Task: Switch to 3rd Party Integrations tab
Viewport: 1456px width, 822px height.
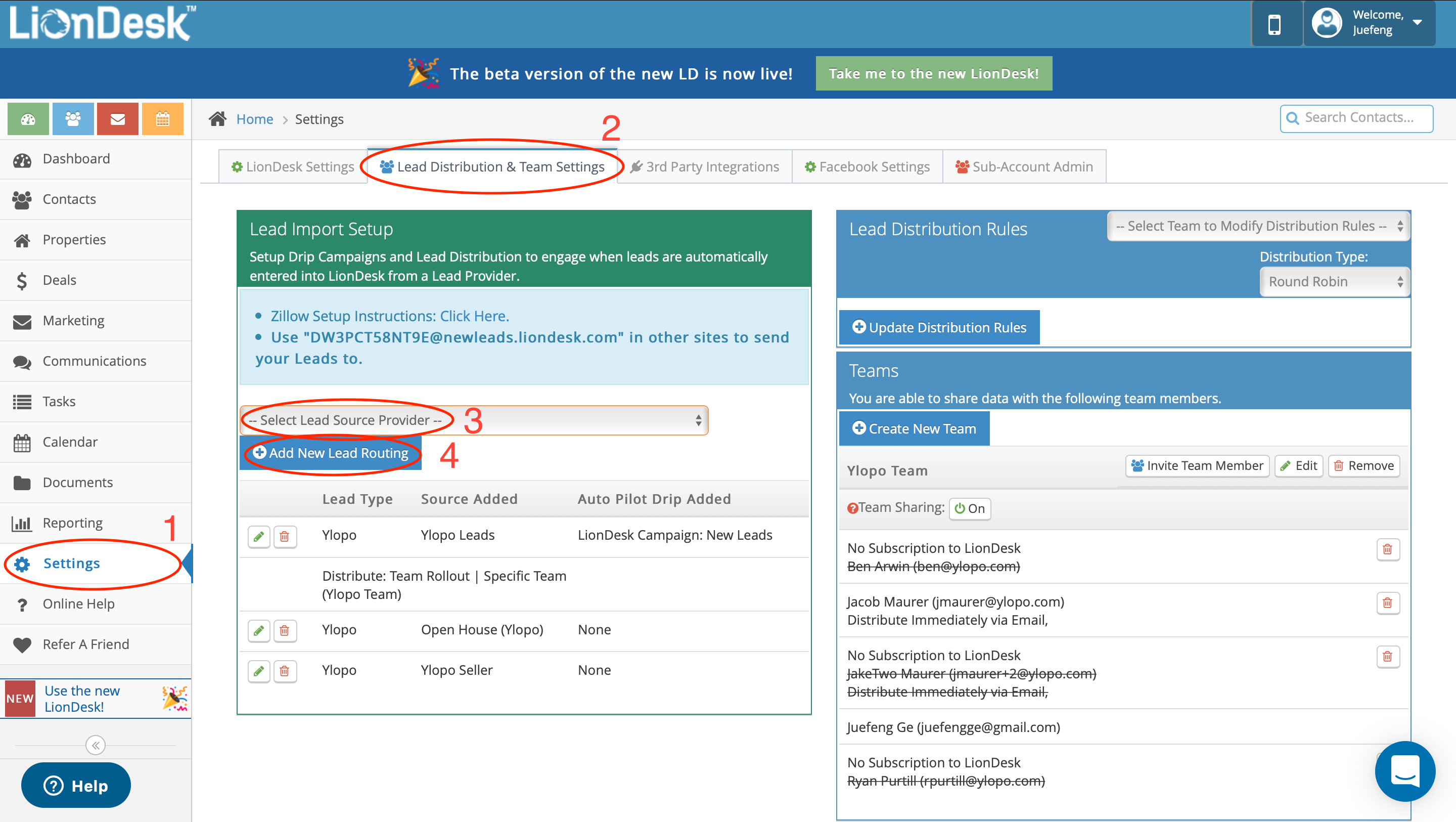Action: pyautogui.click(x=705, y=166)
